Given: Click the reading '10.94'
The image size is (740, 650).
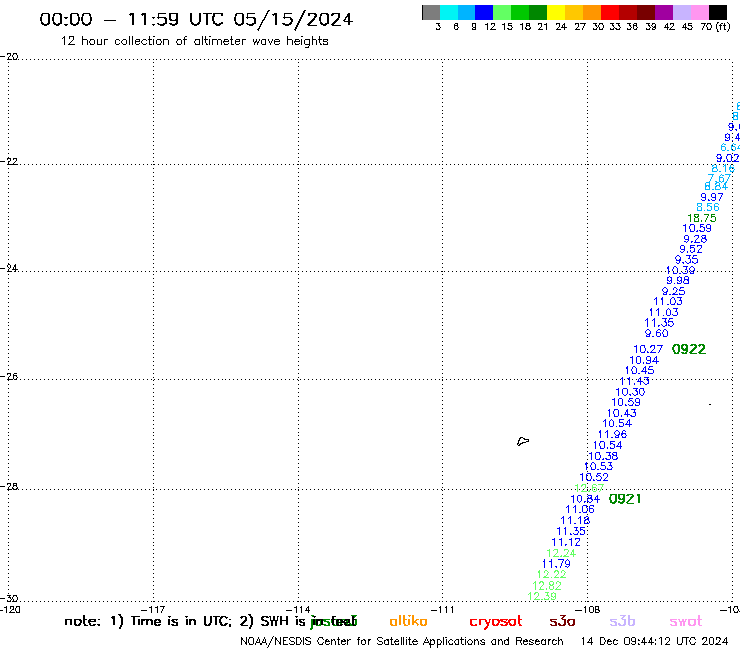Looking at the screenshot, I should point(644,360).
